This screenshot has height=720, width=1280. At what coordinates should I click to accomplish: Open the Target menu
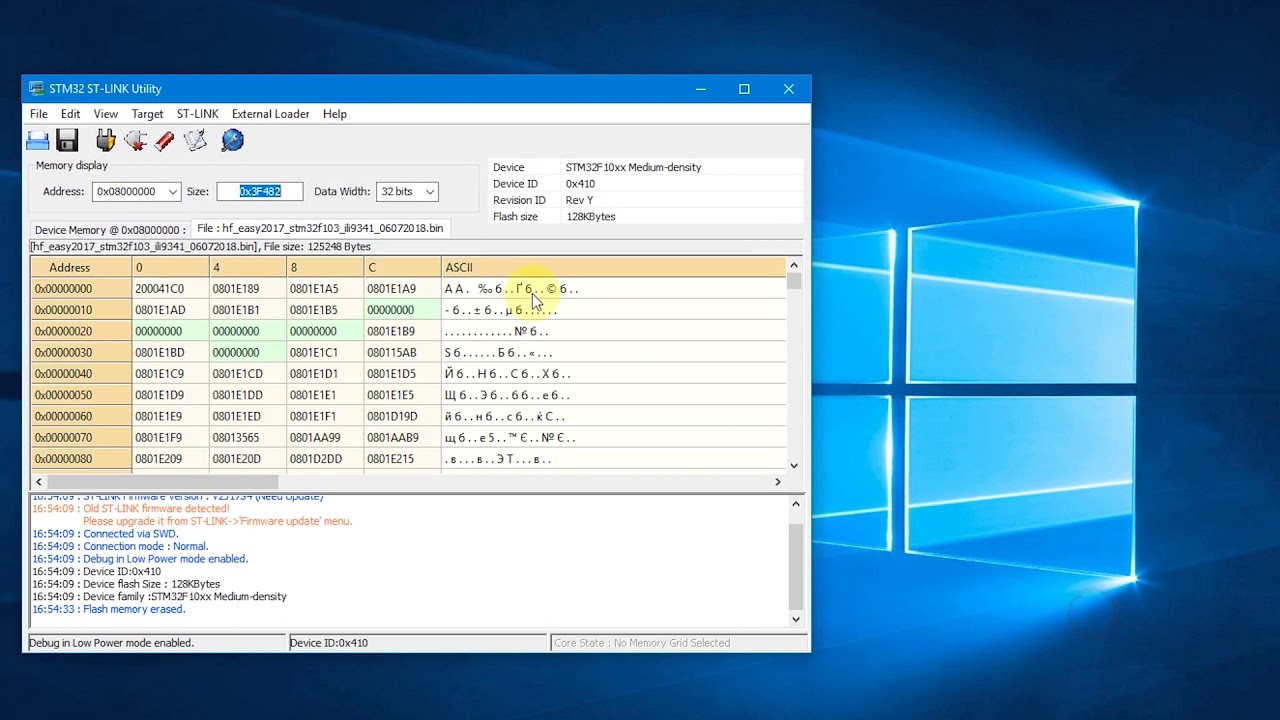pos(147,114)
